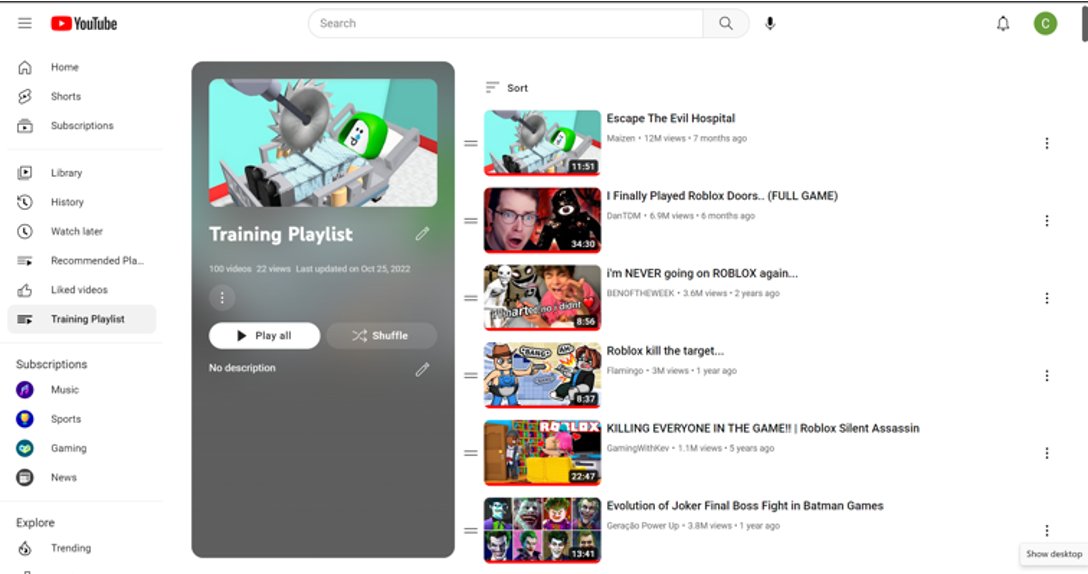The image size is (1088, 574).
Task: Open options for KILLING EVERYONE video
Action: pyautogui.click(x=1046, y=453)
